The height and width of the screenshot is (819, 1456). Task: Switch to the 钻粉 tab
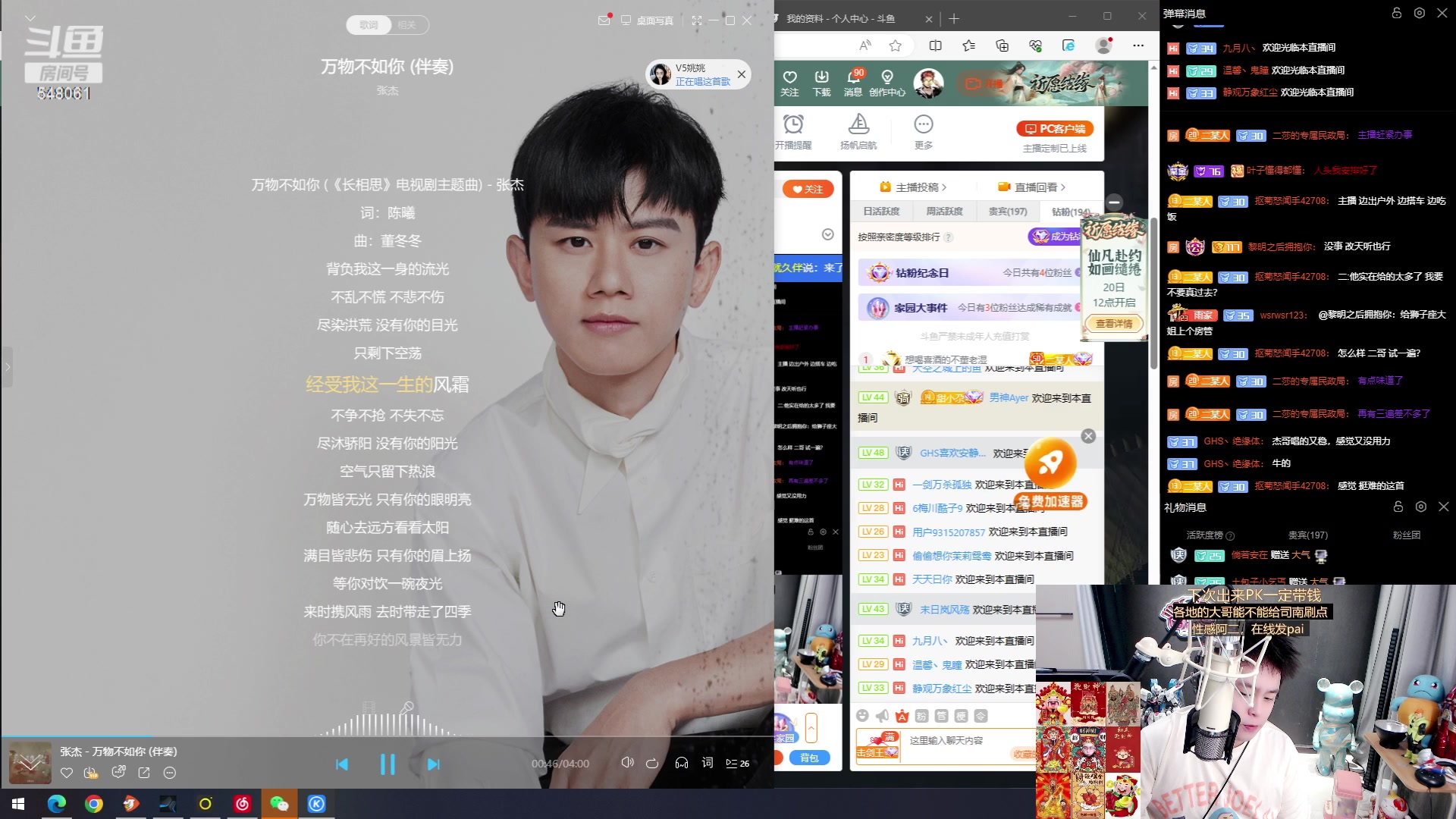click(x=1070, y=212)
